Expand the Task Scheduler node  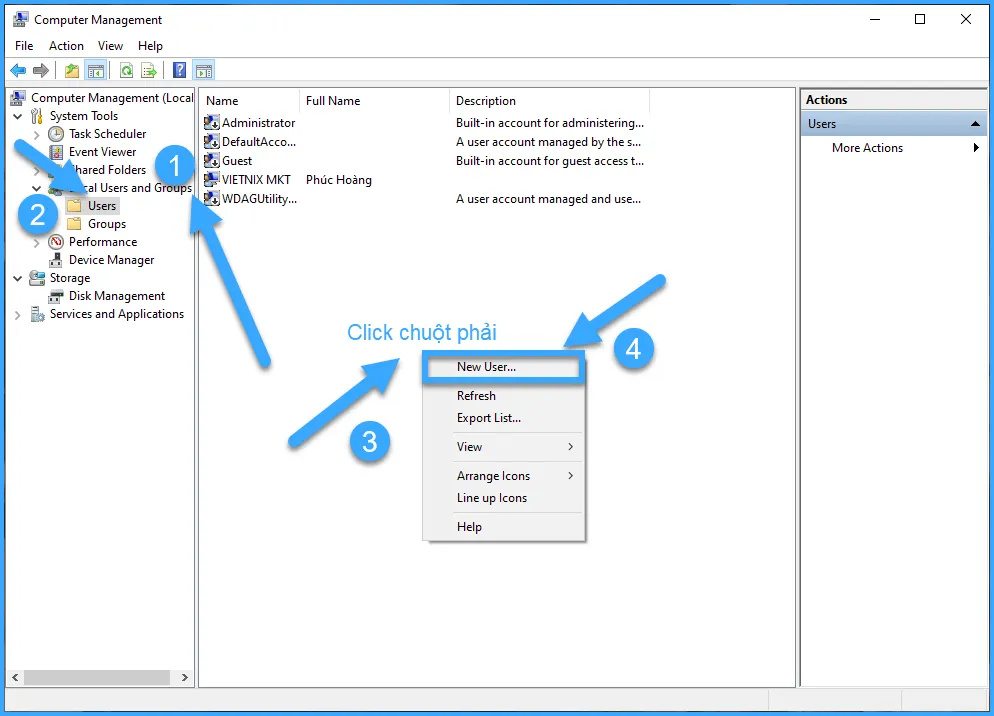(x=37, y=134)
